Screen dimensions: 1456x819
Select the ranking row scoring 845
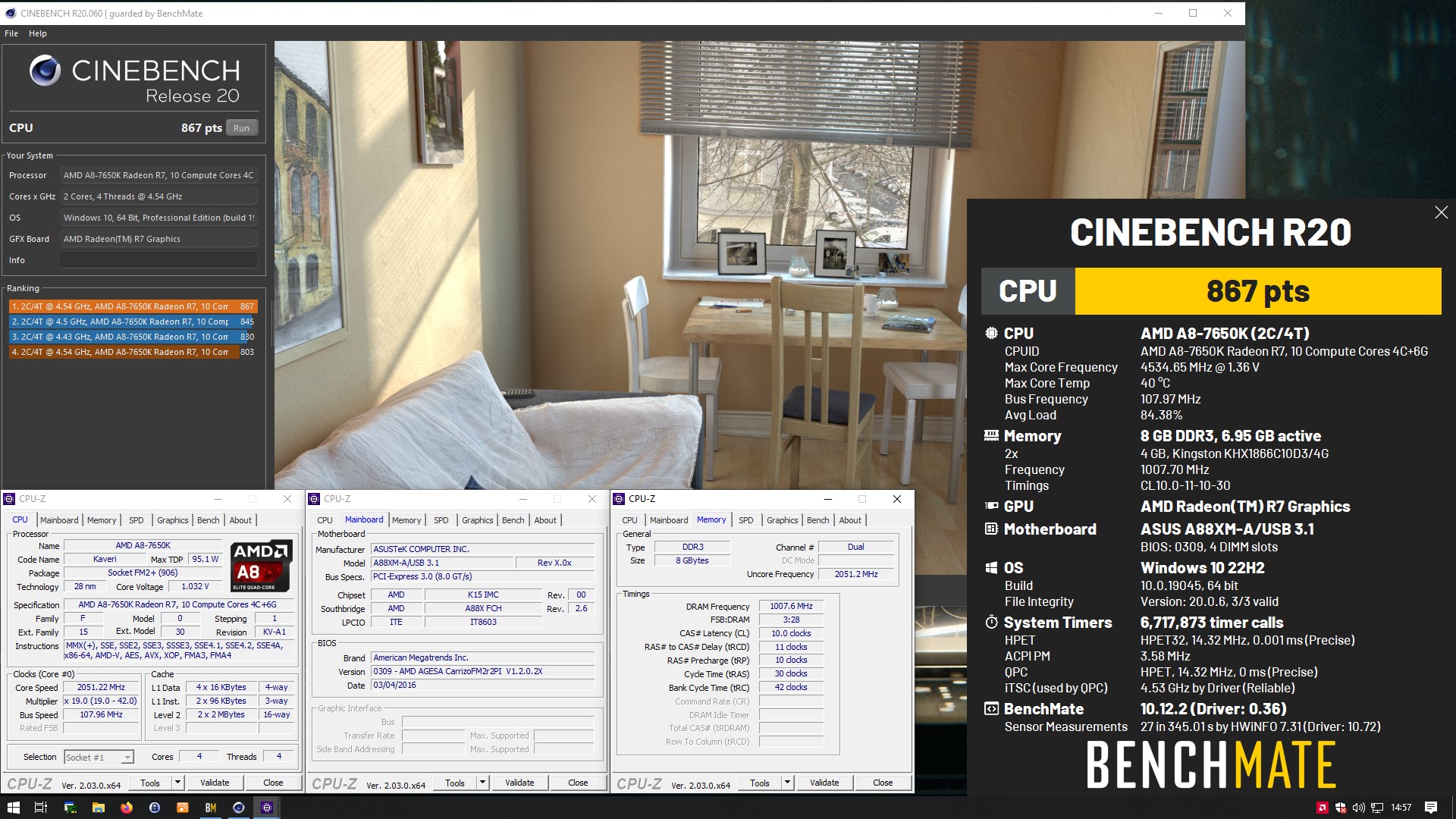(x=133, y=322)
